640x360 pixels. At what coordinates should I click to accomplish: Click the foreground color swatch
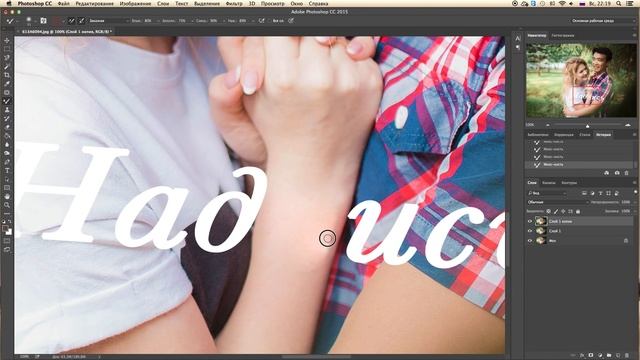click(5, 229)
